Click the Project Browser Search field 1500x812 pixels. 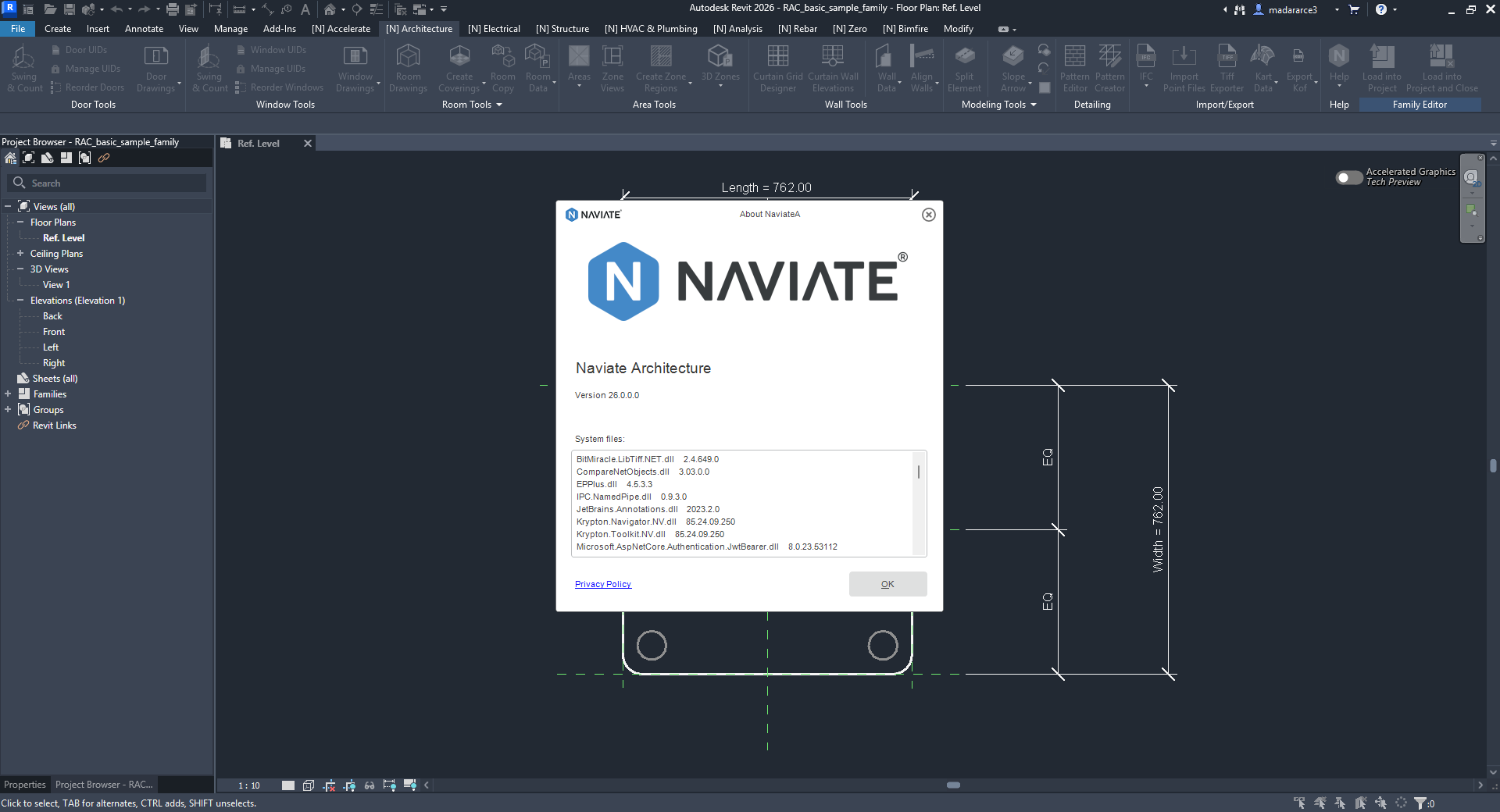click(x=107, y=183)
